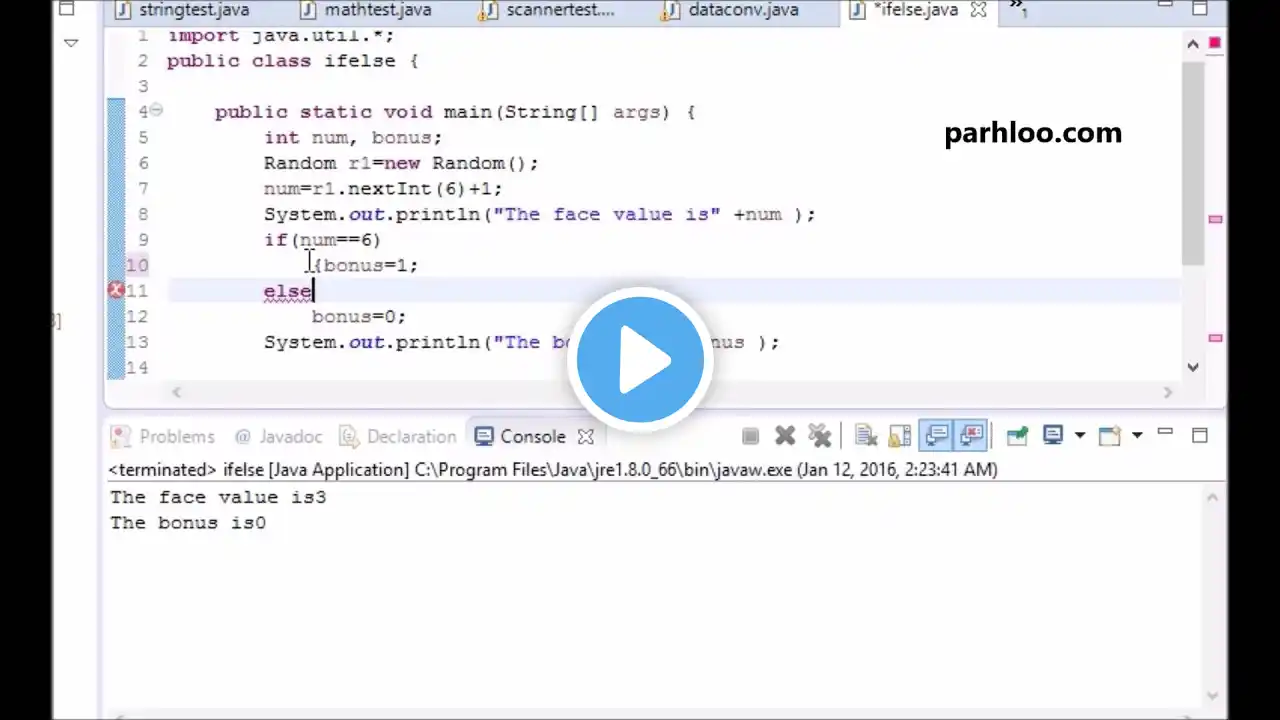1280x720 pixels.
Task: Jump to the upper pink overview ruler marker
Action: pos(1216,219)
